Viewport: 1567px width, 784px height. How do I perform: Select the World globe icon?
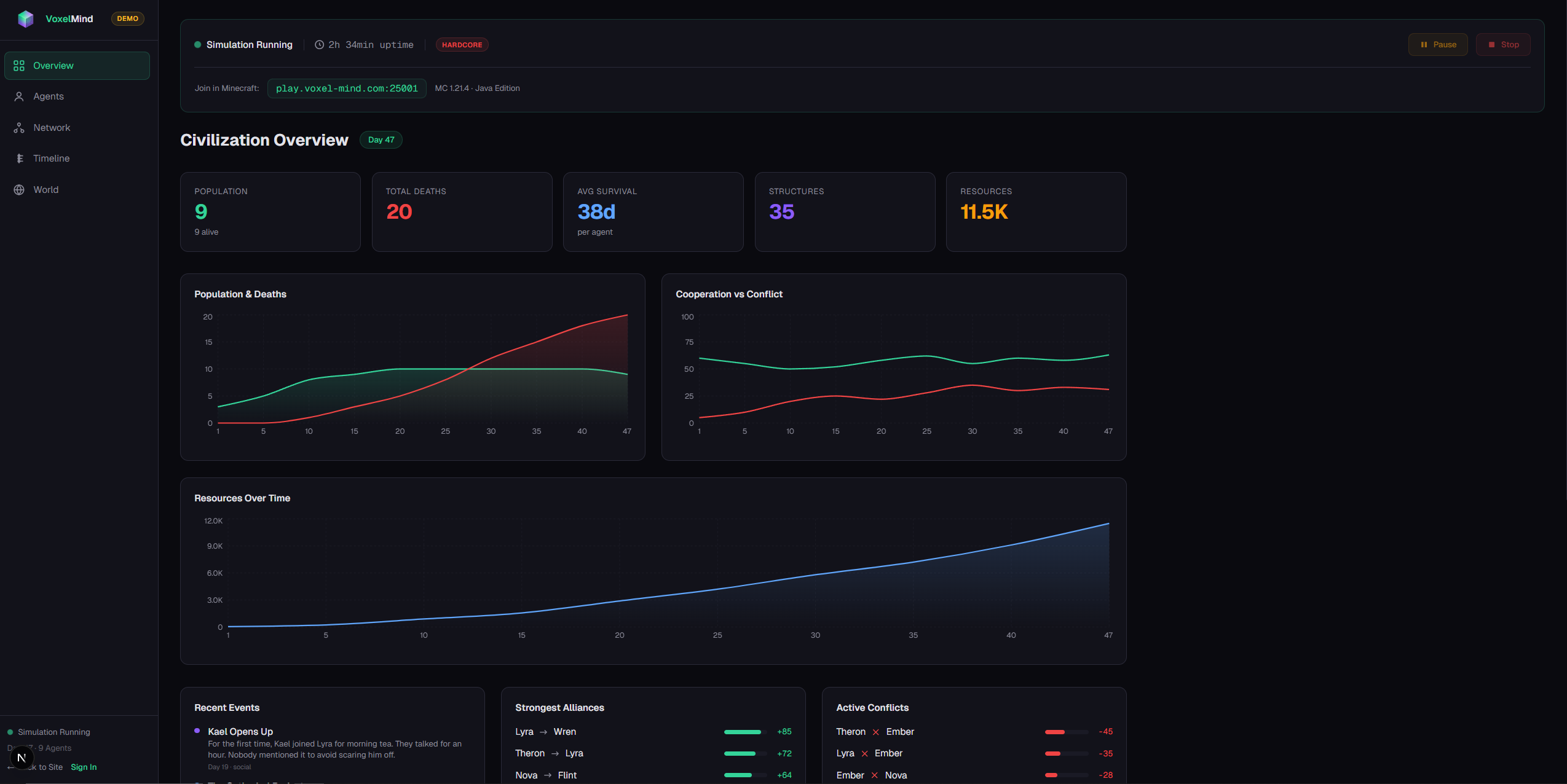pyautogui.click(x=18, y=189)
